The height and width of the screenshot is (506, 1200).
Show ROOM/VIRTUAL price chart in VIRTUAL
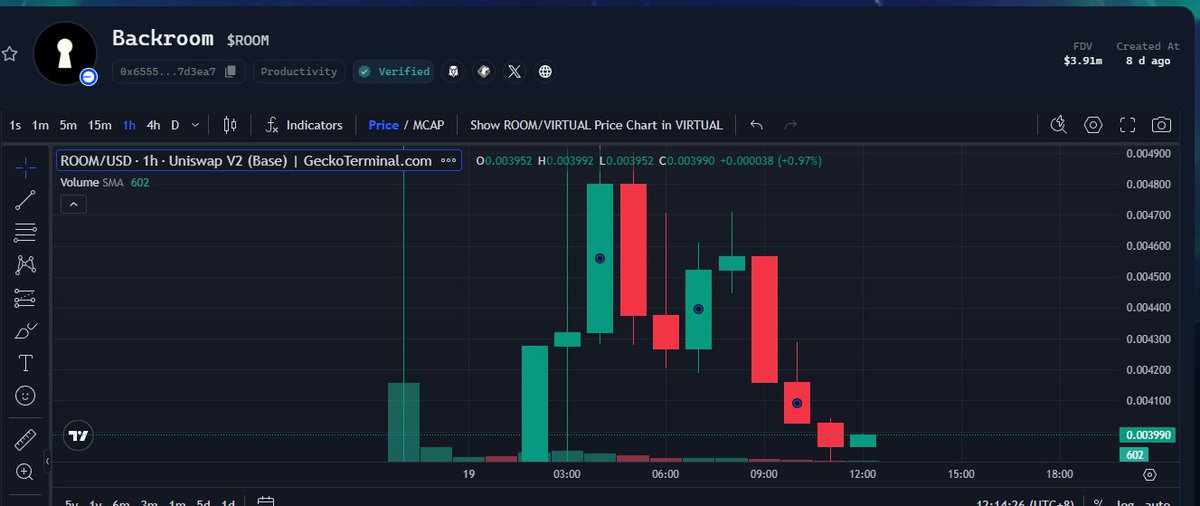pyautogui.click(x=596, y=125)
